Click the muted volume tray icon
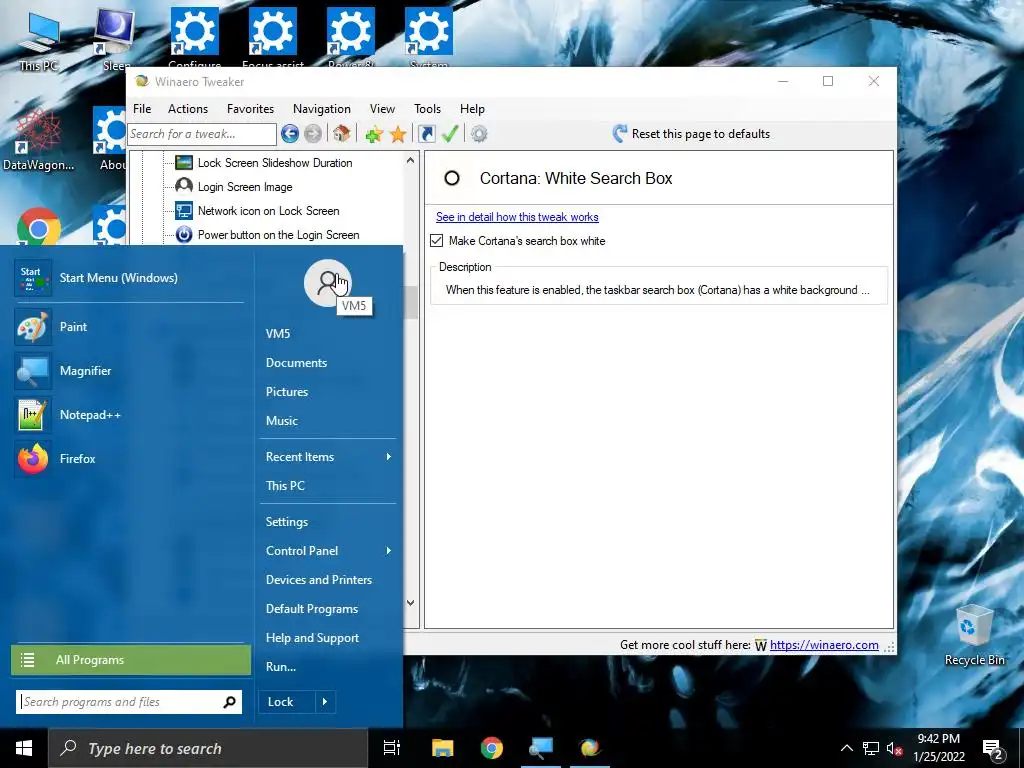This screenshot has height=768, width=1024. coord(894,748)
